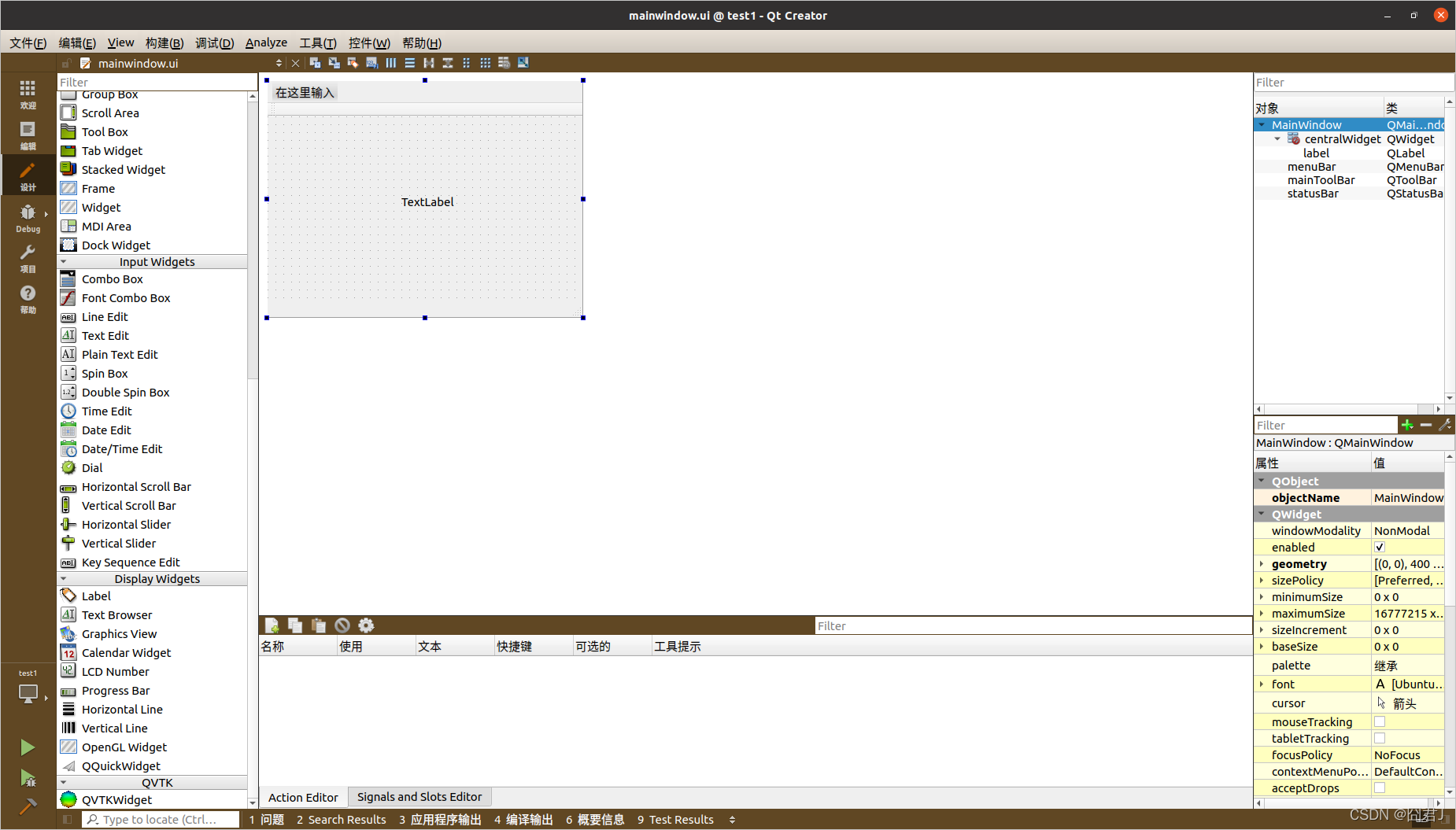
Task: Click the Edit Tab Order toolbar icon
Action: coord(371,63)
